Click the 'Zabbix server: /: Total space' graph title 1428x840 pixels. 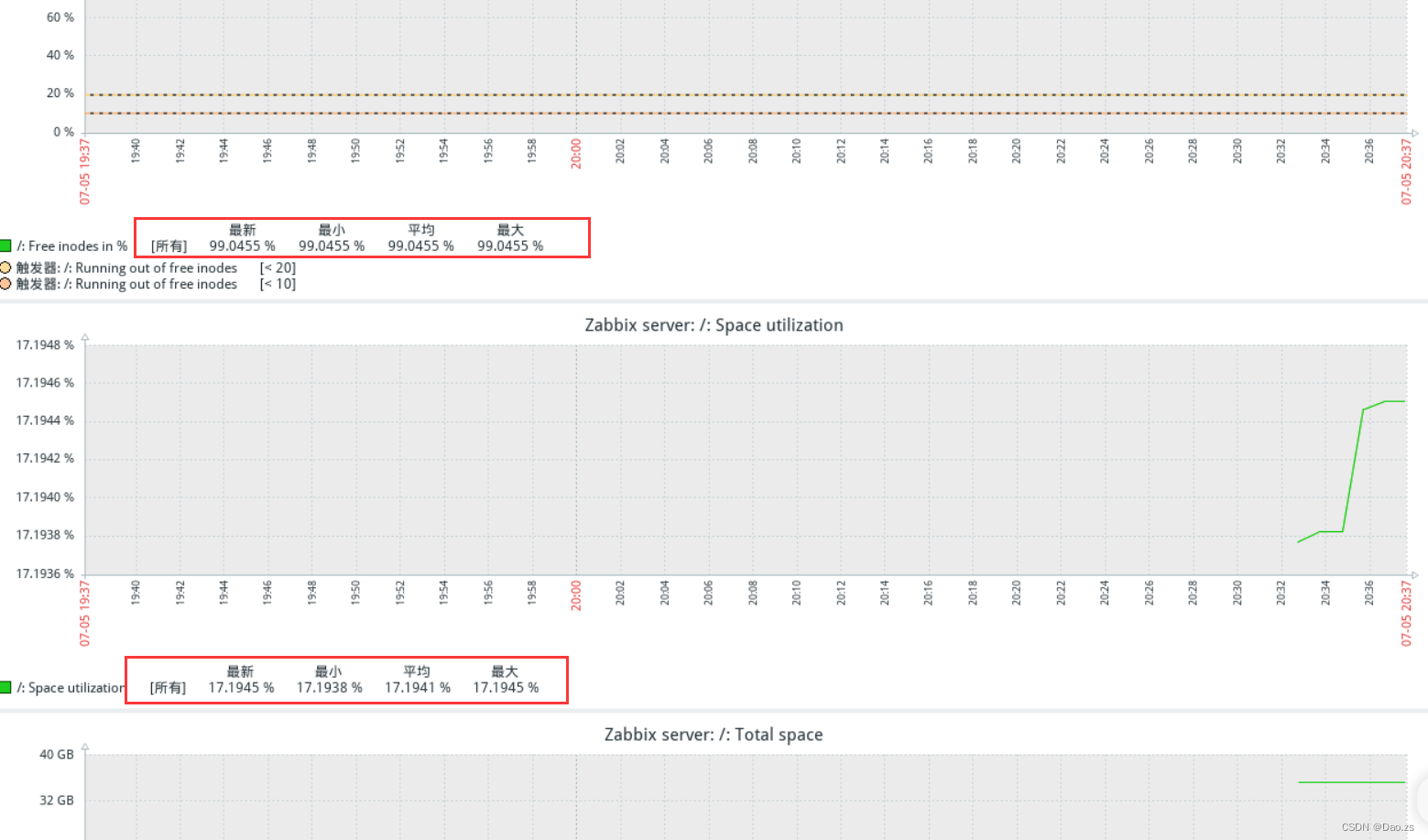714,735
